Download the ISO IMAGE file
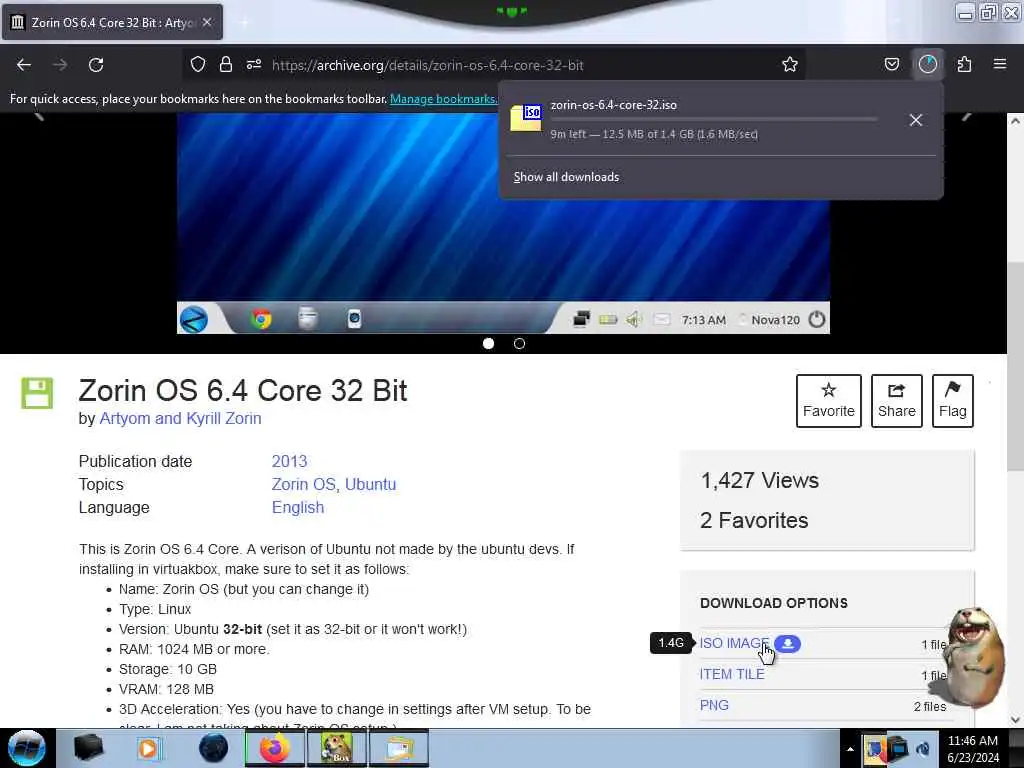The width and height of the screenshot is (1024, 768). [734, 643]
